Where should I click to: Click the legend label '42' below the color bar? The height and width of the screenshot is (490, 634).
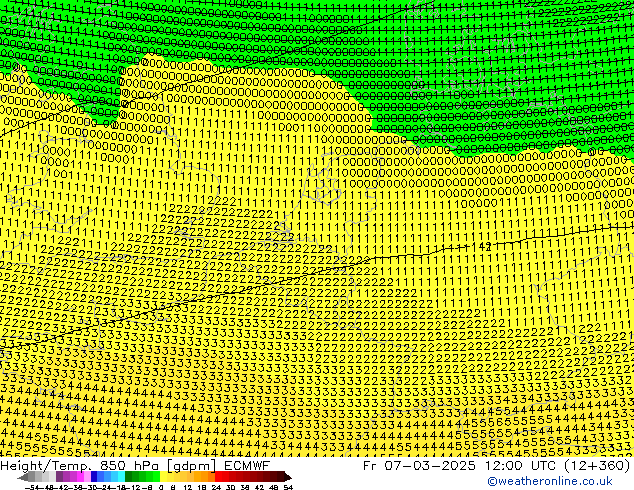(x=260, y=488)
